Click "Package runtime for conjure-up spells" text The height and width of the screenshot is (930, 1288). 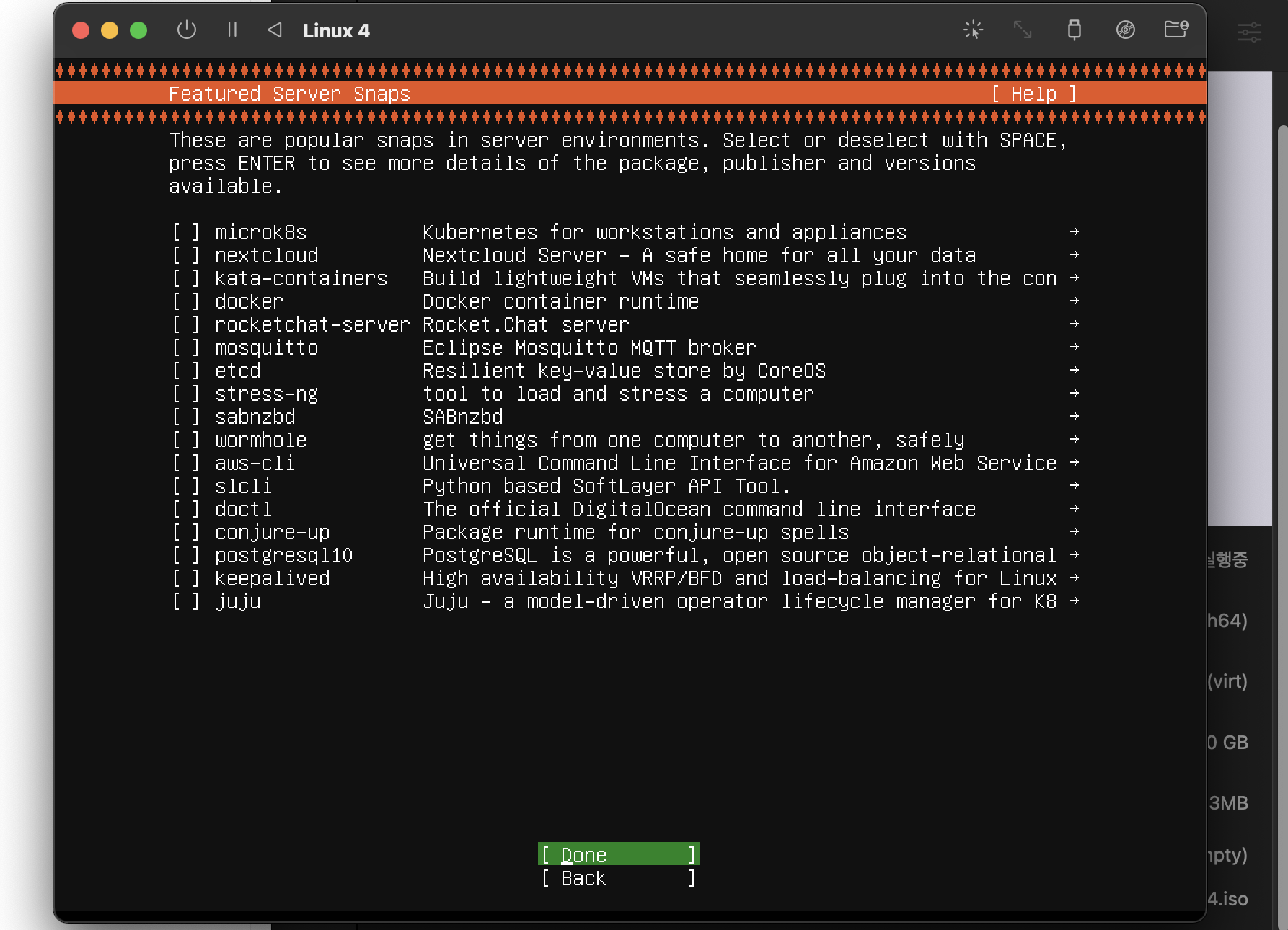click(x=635, y=532)
